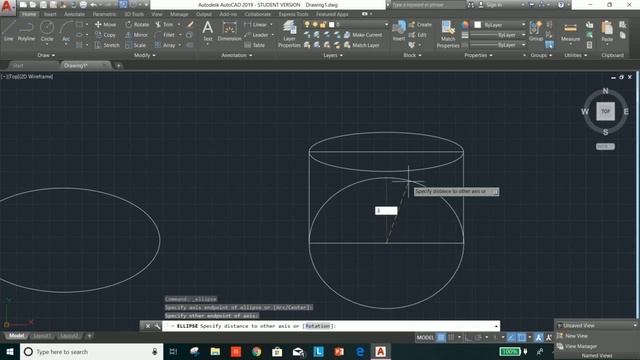Click the Group tool
Viewport: 640px width, 360px height.
point(536,31)
